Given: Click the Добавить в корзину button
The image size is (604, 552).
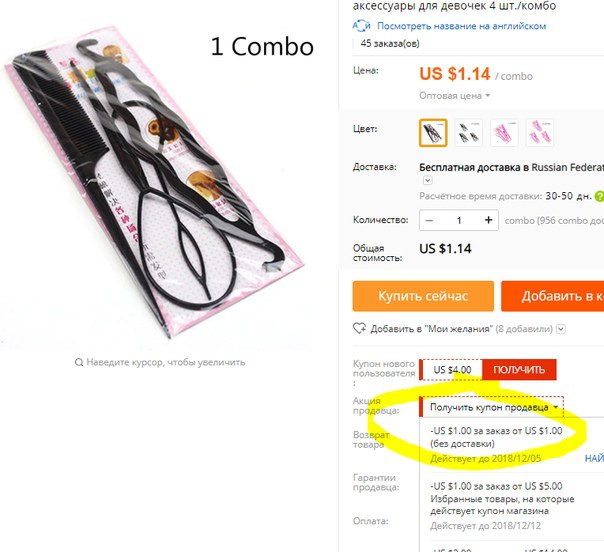Looking at the screenshot, I should (x=552, y=296).
